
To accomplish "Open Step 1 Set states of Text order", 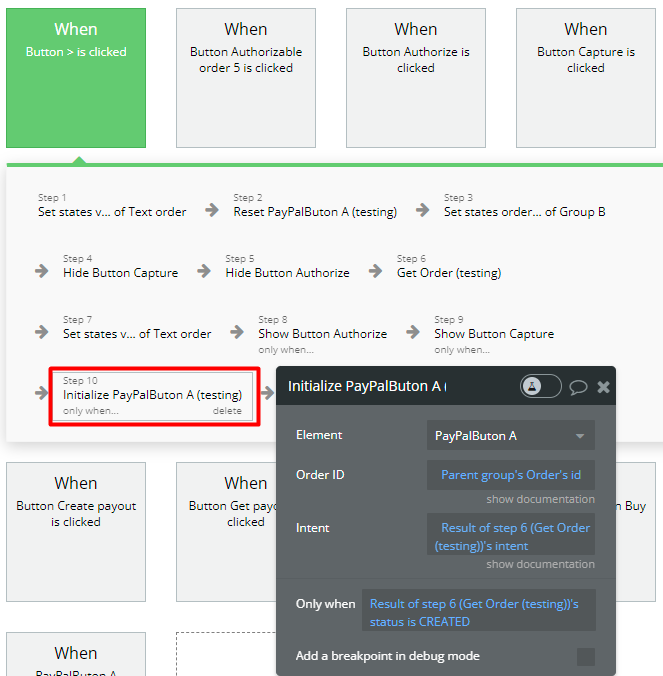I will [x=112, y=206].
